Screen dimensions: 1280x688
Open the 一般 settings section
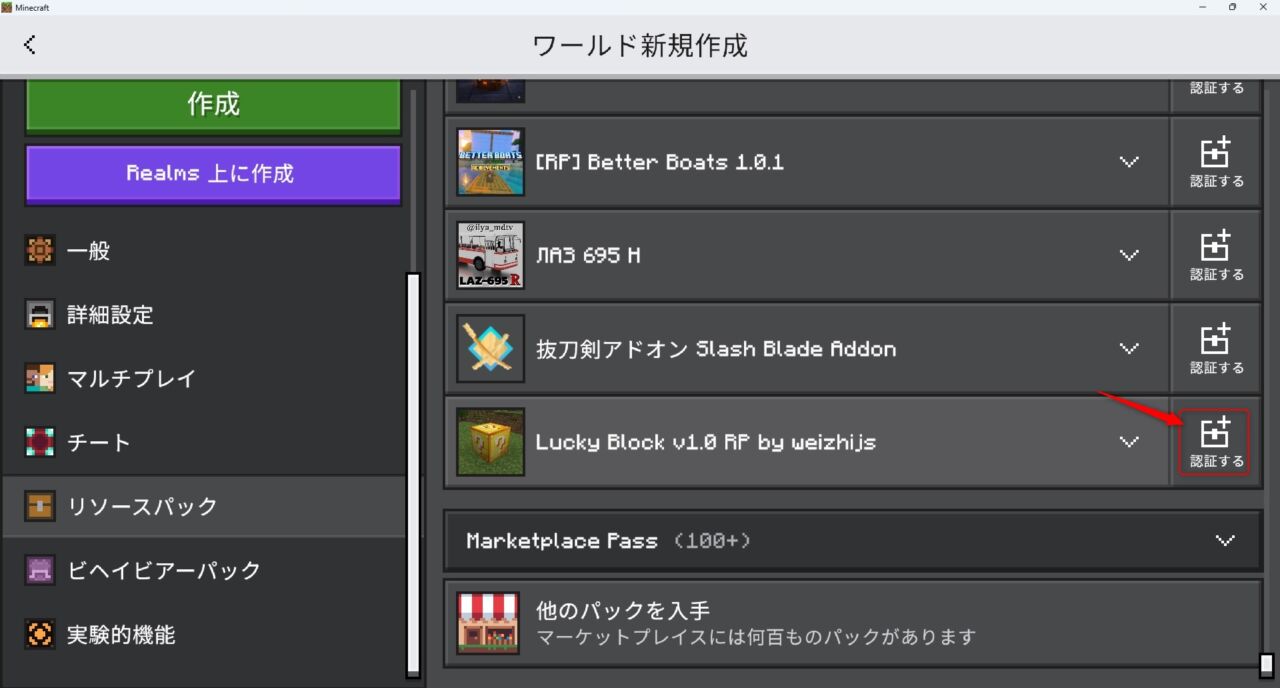[205, 251]
